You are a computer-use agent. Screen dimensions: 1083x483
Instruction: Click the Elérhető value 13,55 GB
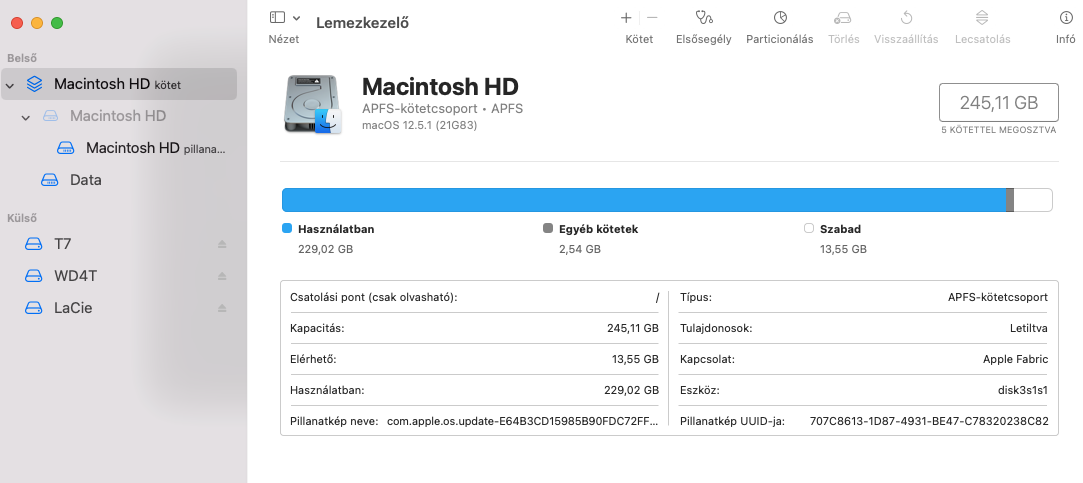(x=635, y=359)
